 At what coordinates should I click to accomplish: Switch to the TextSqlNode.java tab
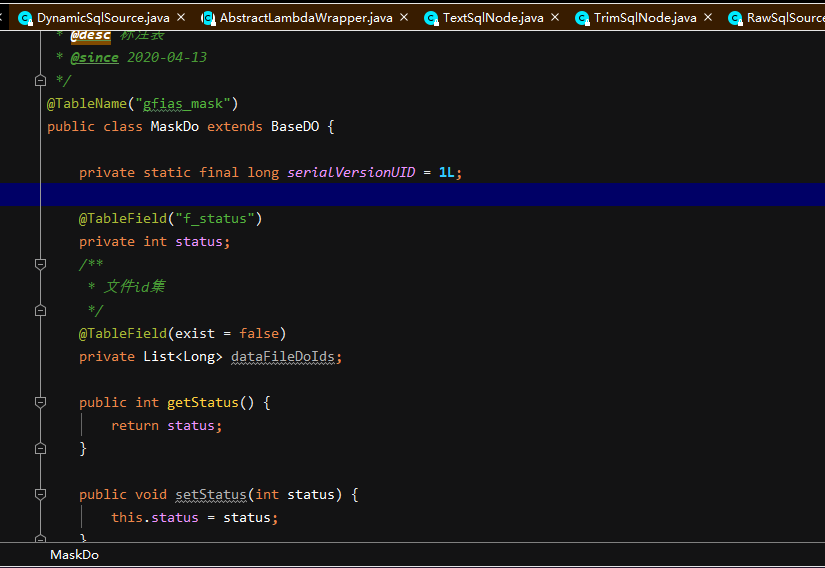tap(492, 18)
